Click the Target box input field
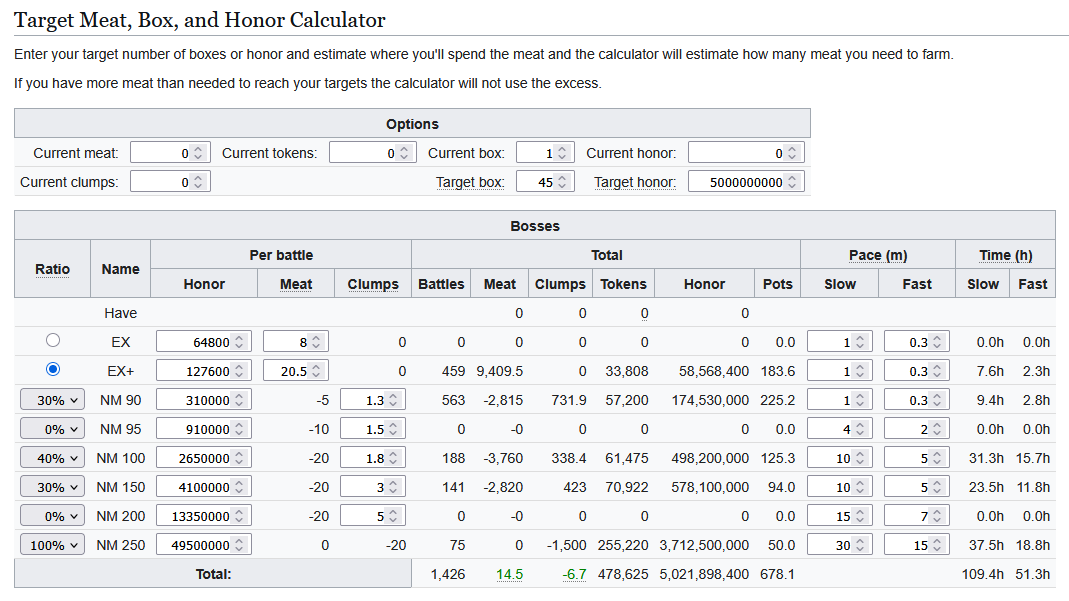The width and height of the screenshot is (1069, 601). pyautogui.click(x=545, y=182)
